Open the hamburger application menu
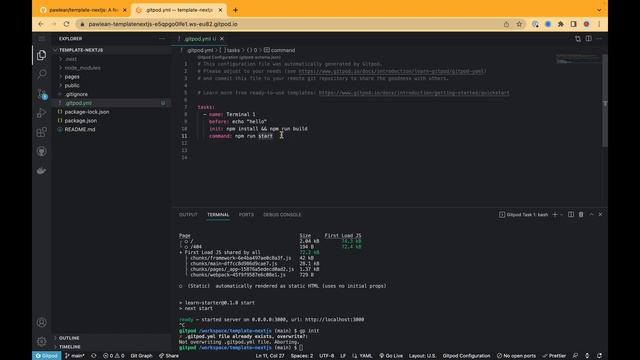Image resolution: width=640 pixels, height=360 pixels. [42, 39]
